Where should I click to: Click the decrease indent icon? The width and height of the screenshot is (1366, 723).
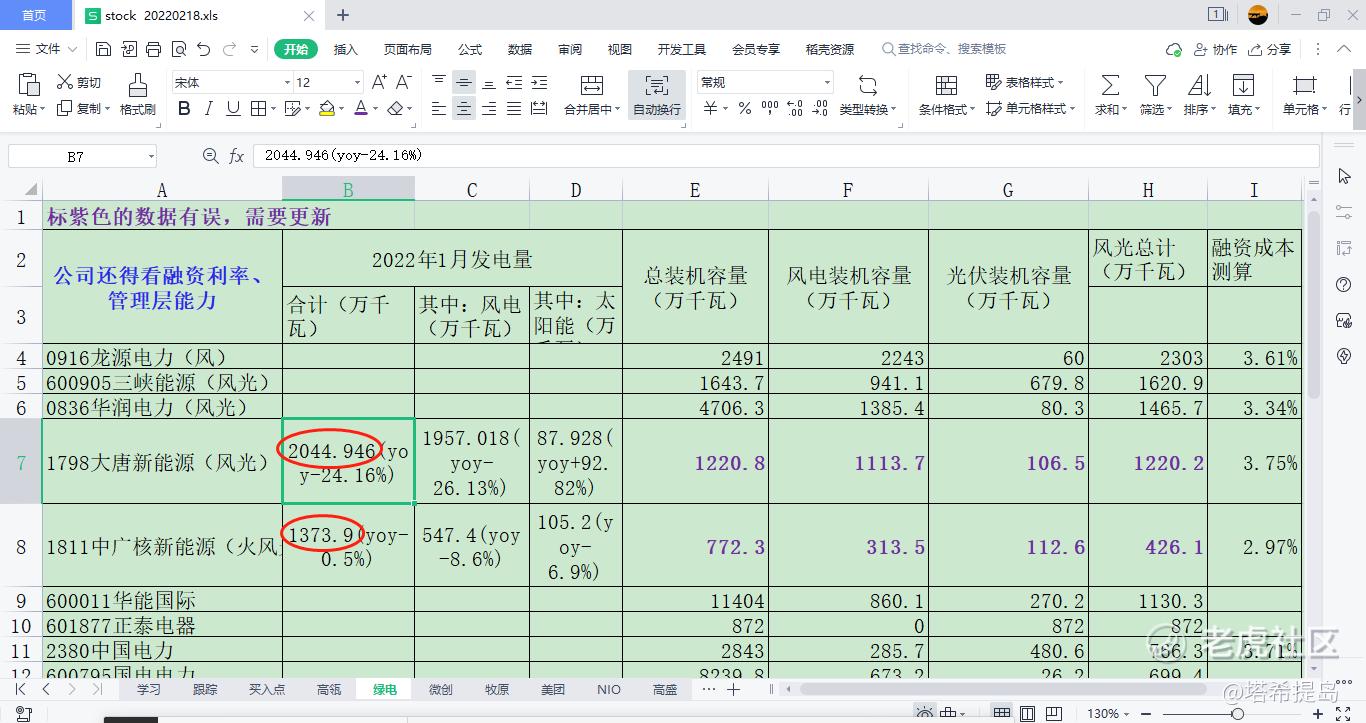(x=514, y=83)
